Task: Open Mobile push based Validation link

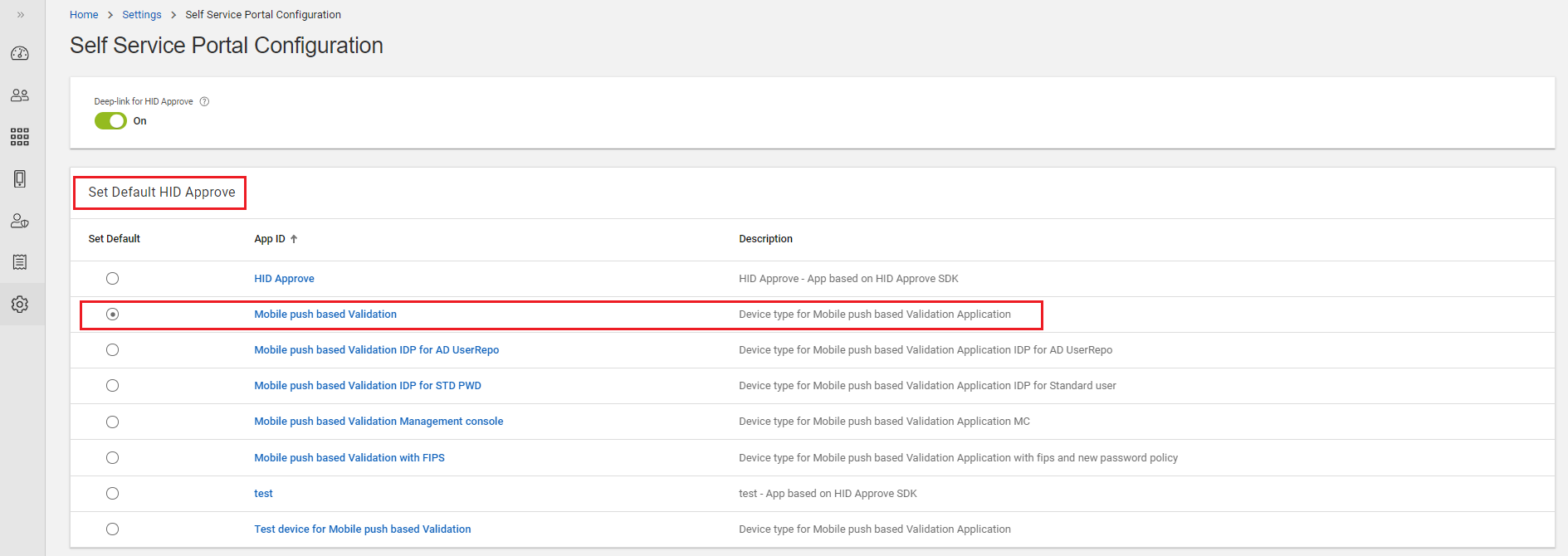Action: point(325,315)
